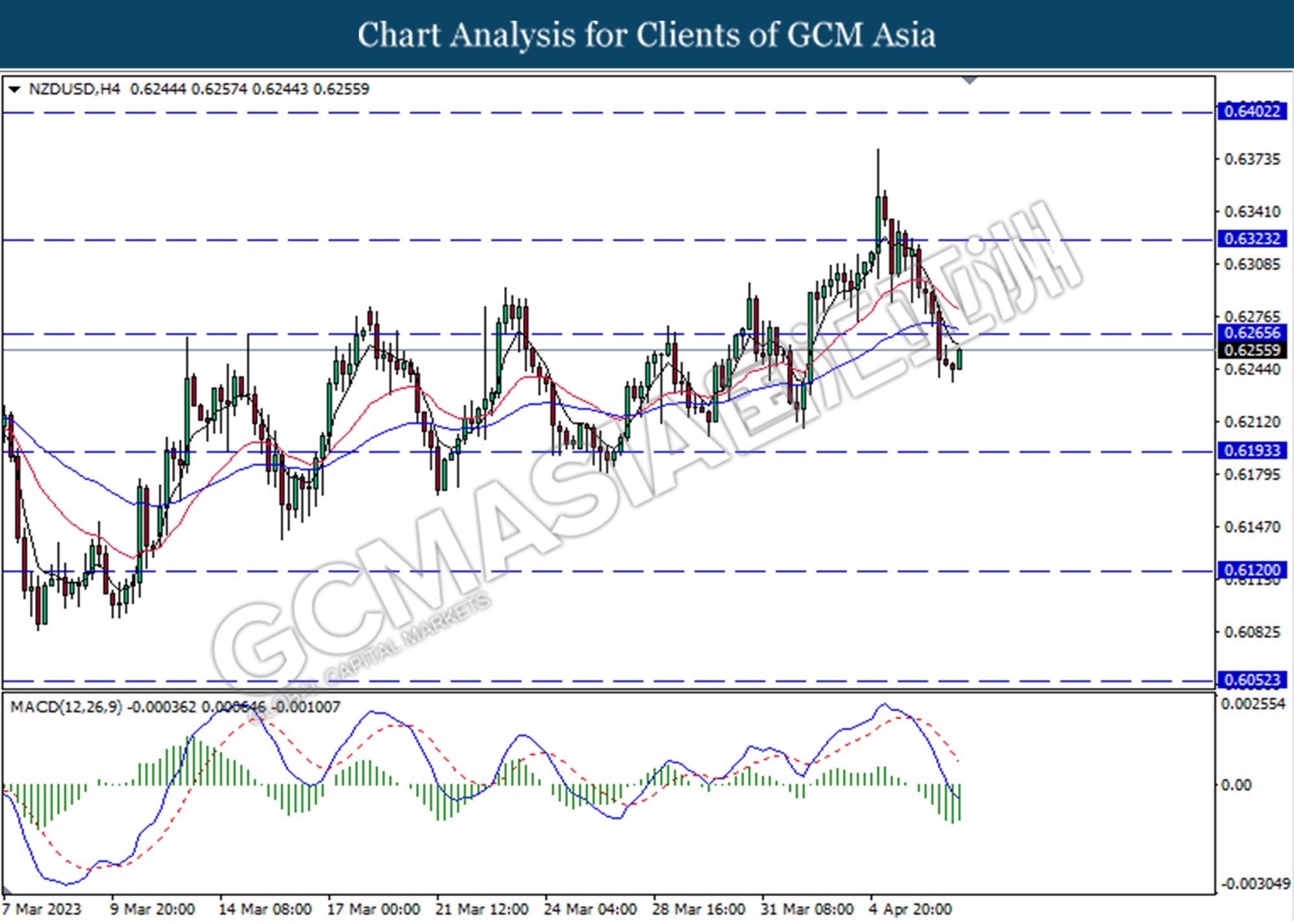Click the 21 Mar 12:00 time label
The height and width of the screenshot is (924, 1294).
[482, 909]
